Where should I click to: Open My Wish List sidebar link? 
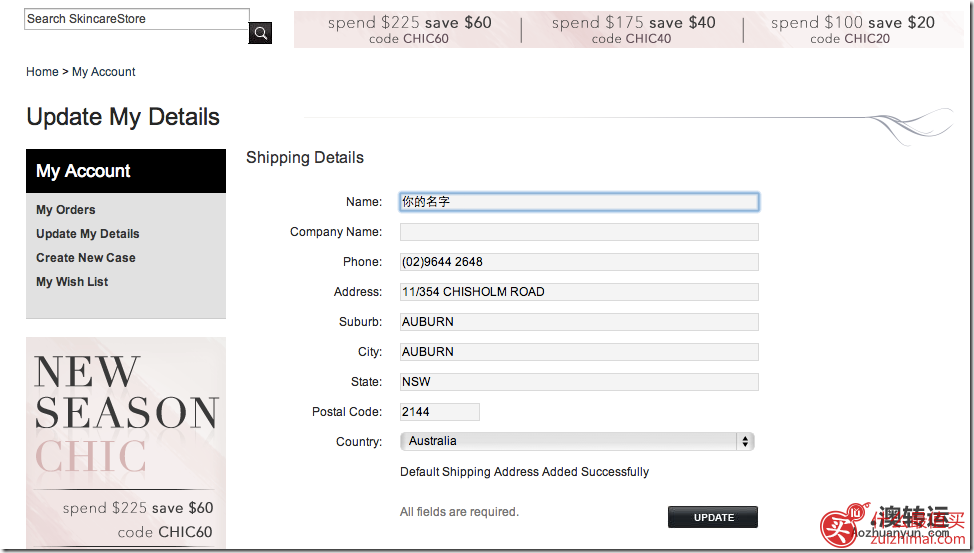point(72,281)
